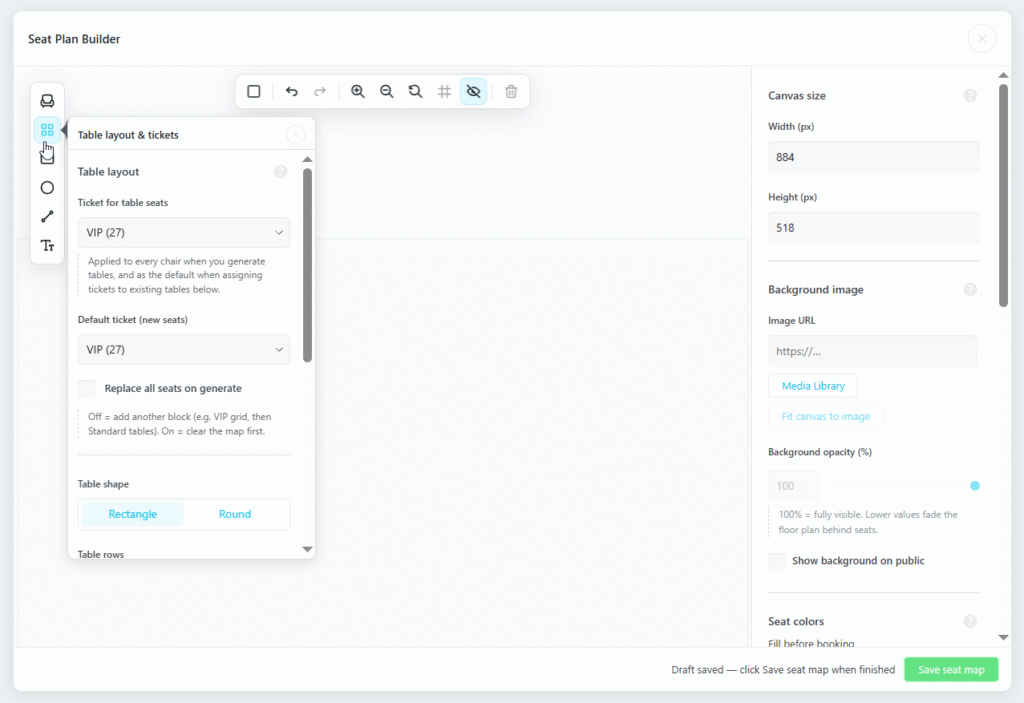
Task: Enable Replace all seats on generate
Action: click(87, 388)
